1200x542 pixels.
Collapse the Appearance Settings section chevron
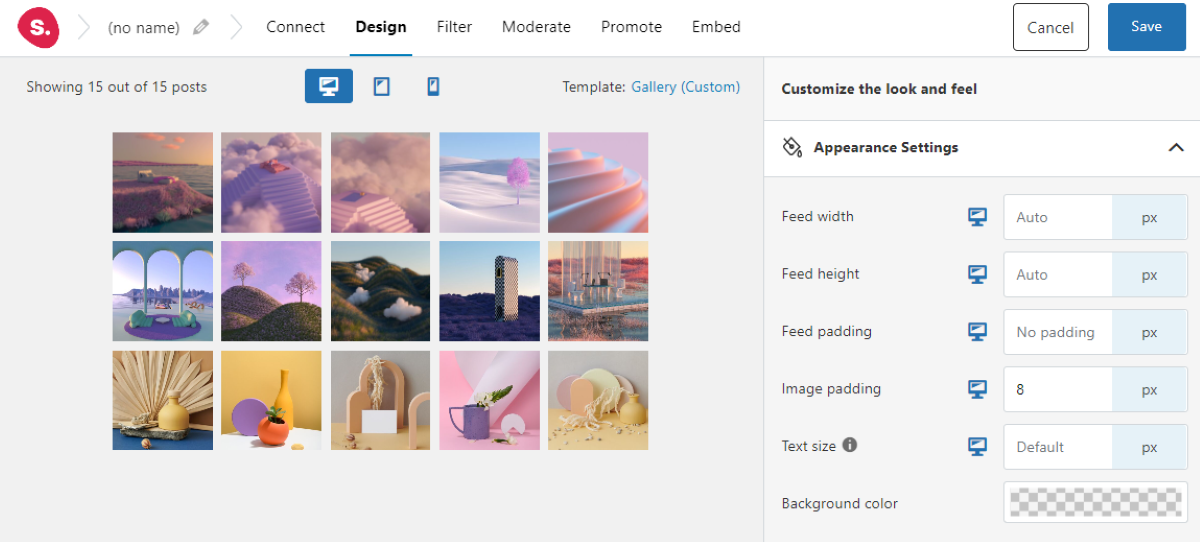click(1176, 147)
